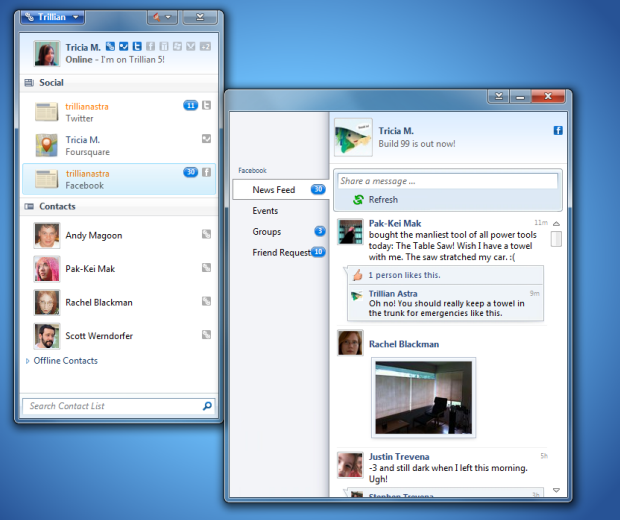Open Rachel Blackman's room photo thumbnail
Screen dimensions: 620x520
point(423,398)
